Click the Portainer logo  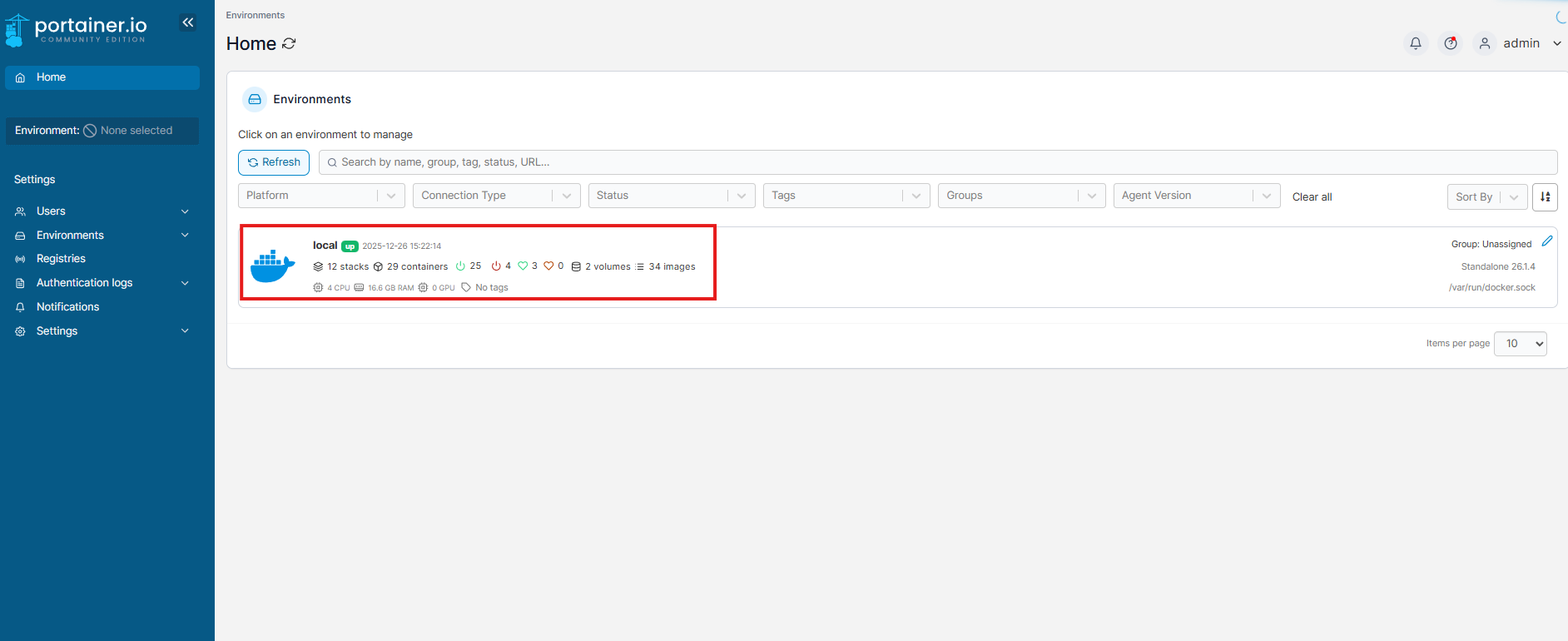click(x=77, y=29)
